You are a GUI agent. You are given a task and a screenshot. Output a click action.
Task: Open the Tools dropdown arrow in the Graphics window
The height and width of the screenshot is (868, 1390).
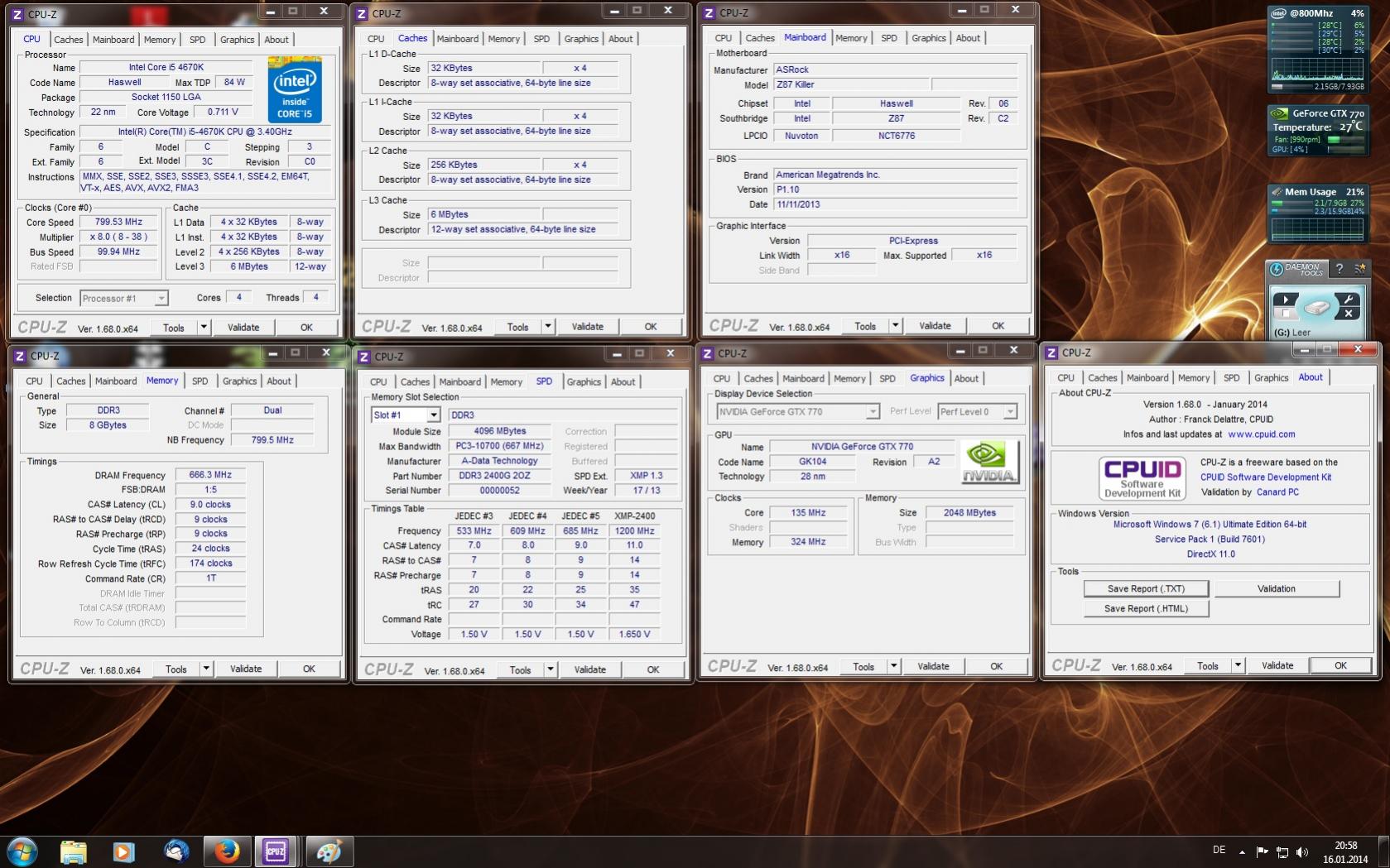click(894, 666)
